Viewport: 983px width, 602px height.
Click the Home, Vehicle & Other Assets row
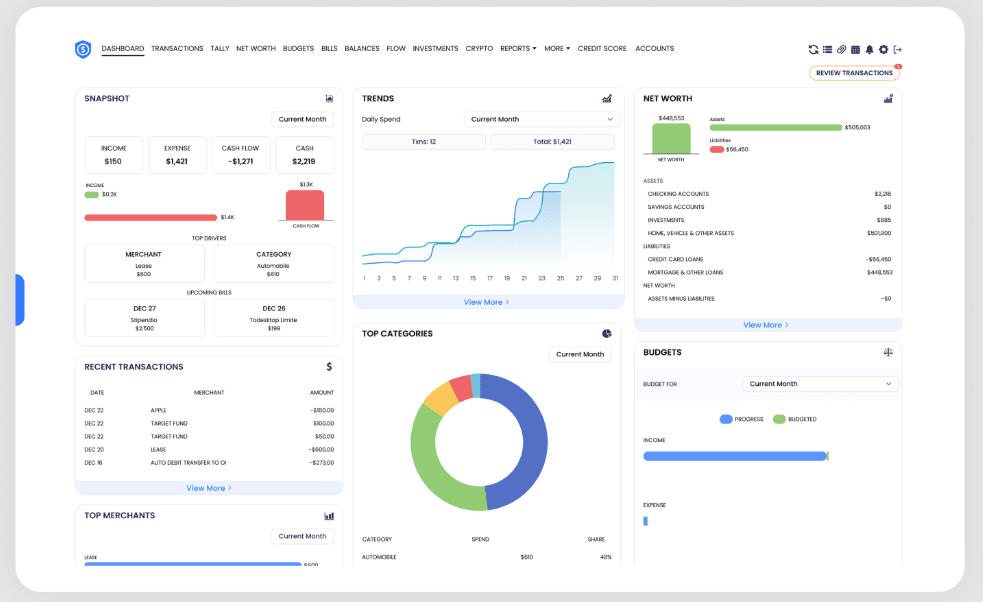[769, 233]
